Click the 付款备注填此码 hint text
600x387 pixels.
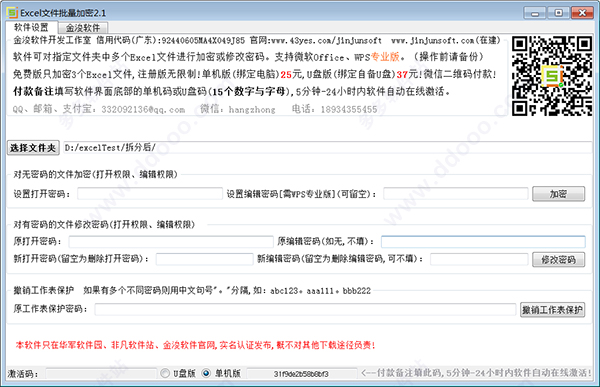pyautogui.click(x=476, y=373)
